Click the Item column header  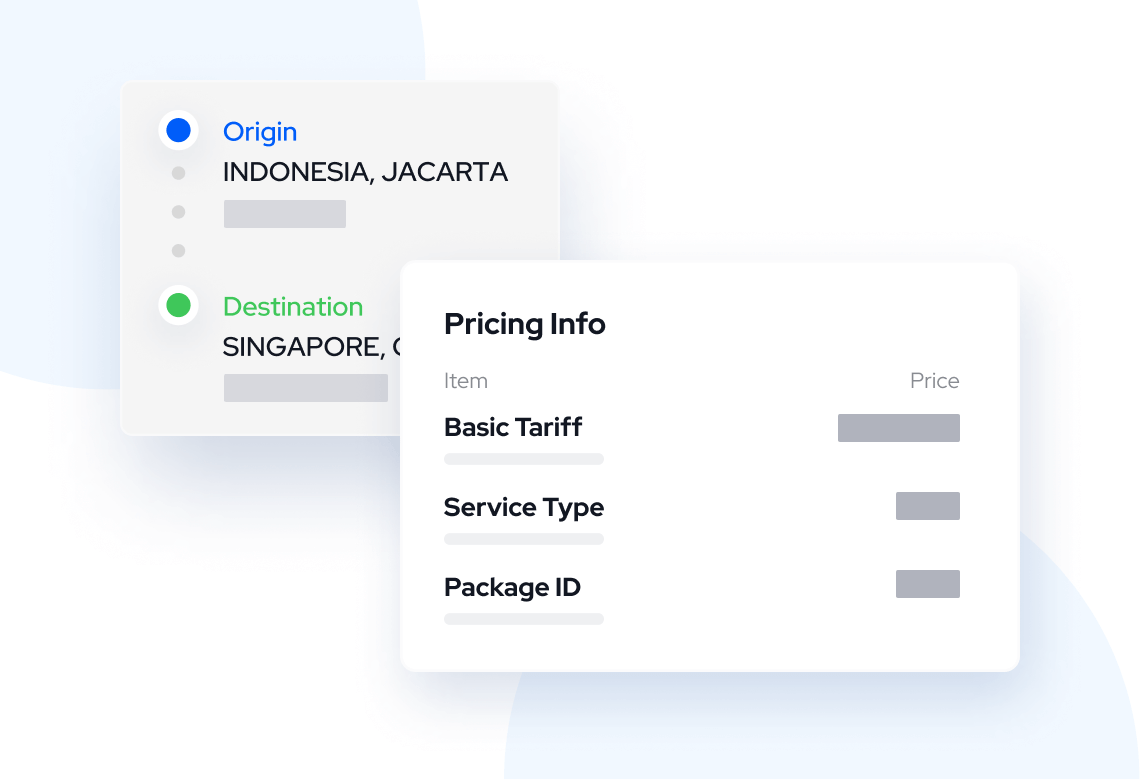coord(465,381)
